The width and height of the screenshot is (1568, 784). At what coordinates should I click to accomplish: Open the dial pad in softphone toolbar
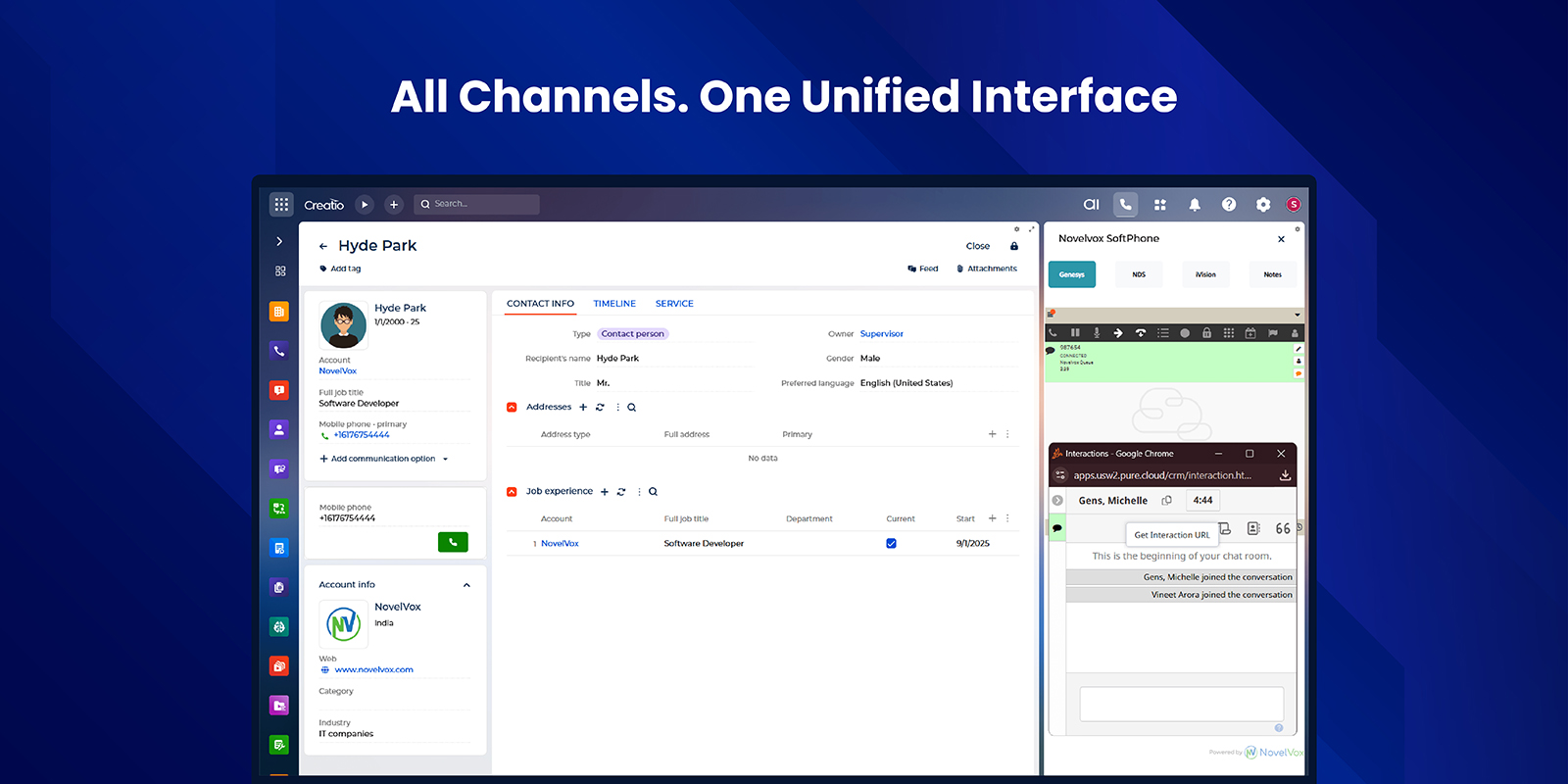pos(1228,333)
